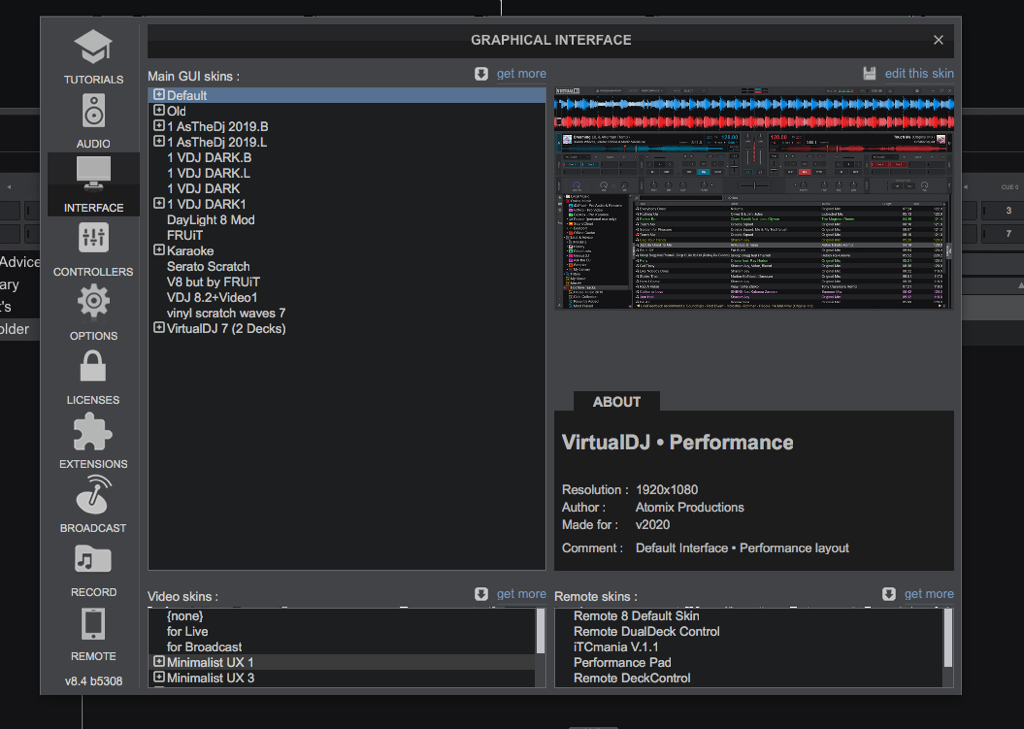The height and width of the screenshot is (729, 1024).
Task: Select the Remote 8 Default Skin entry
Action: coord(636,616)
